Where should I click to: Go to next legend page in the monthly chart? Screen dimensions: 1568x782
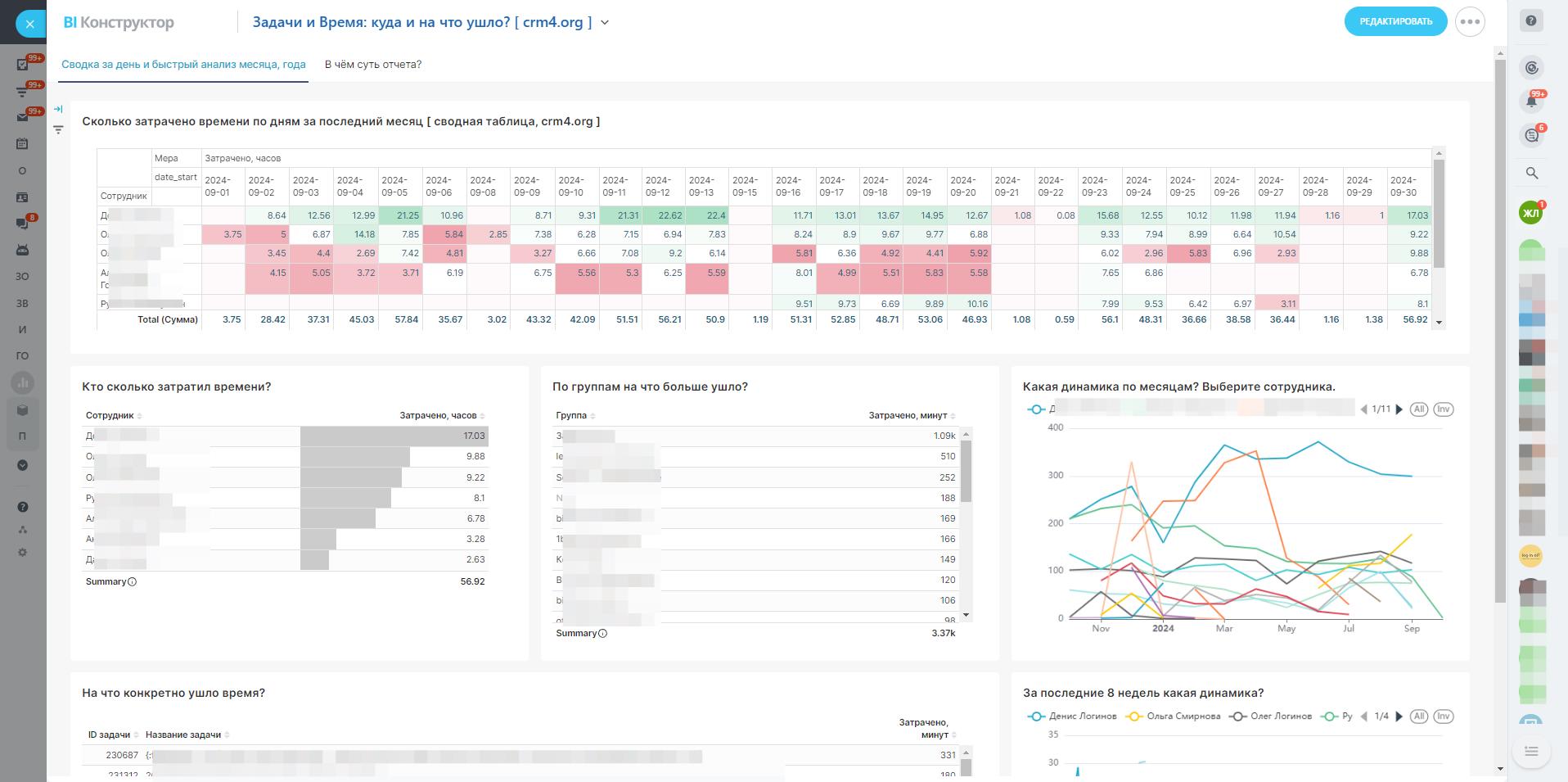coord(1399,409)
